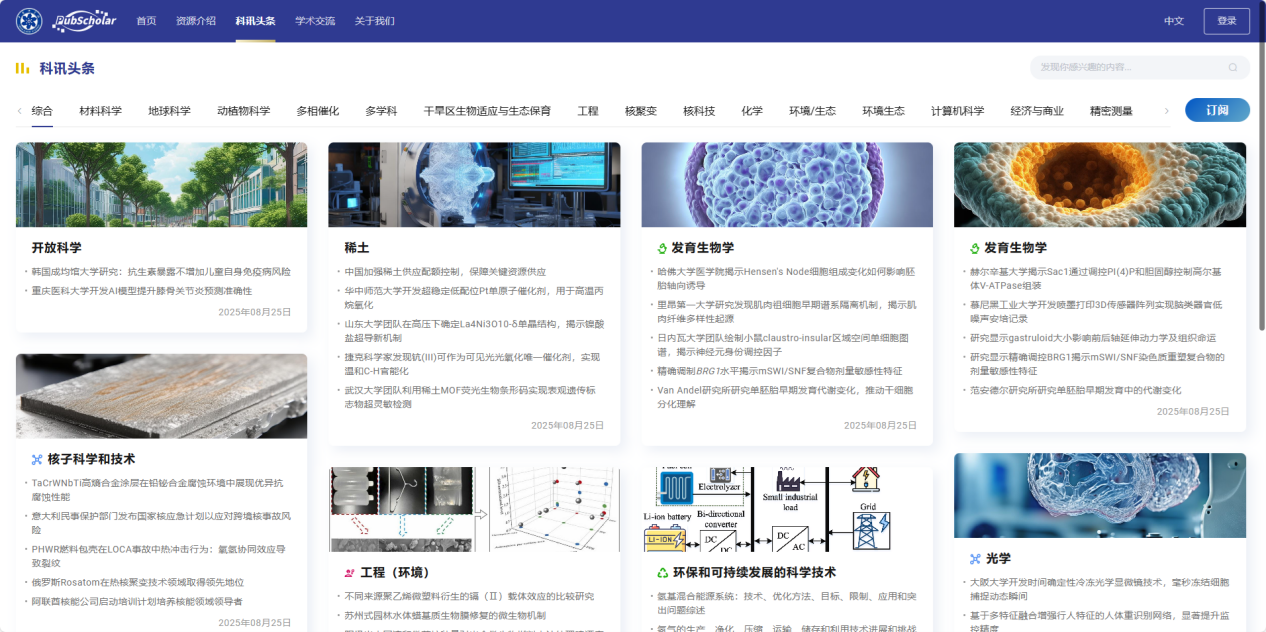
Task: Open the 中文 language selector
Action: point(1173,21)
